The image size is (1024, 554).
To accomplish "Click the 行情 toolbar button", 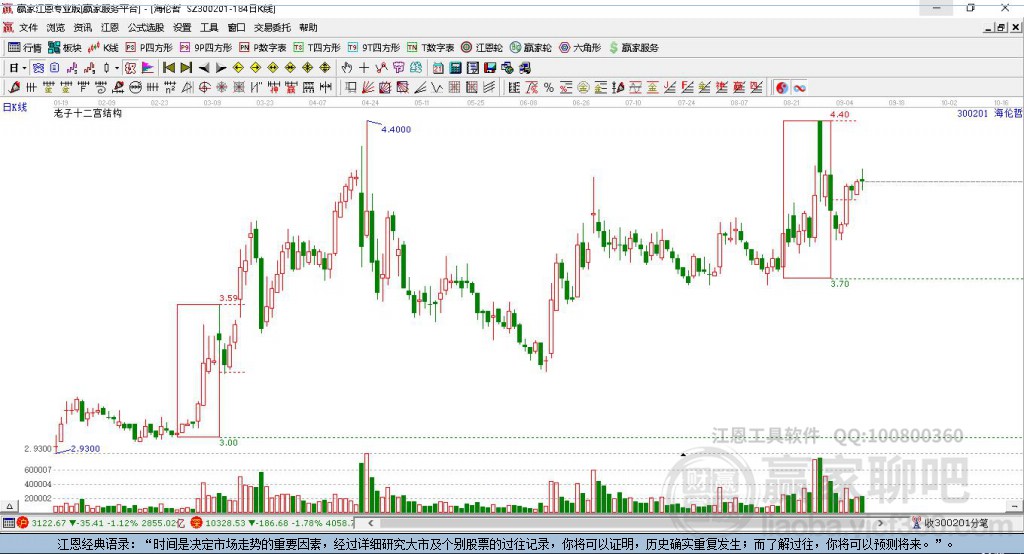I will (x=25, y=48).
